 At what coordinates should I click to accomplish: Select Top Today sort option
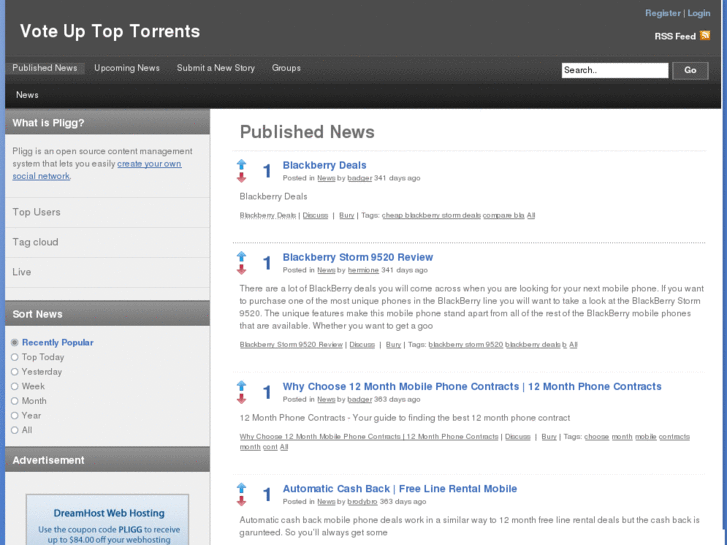[x=15, y=357]
